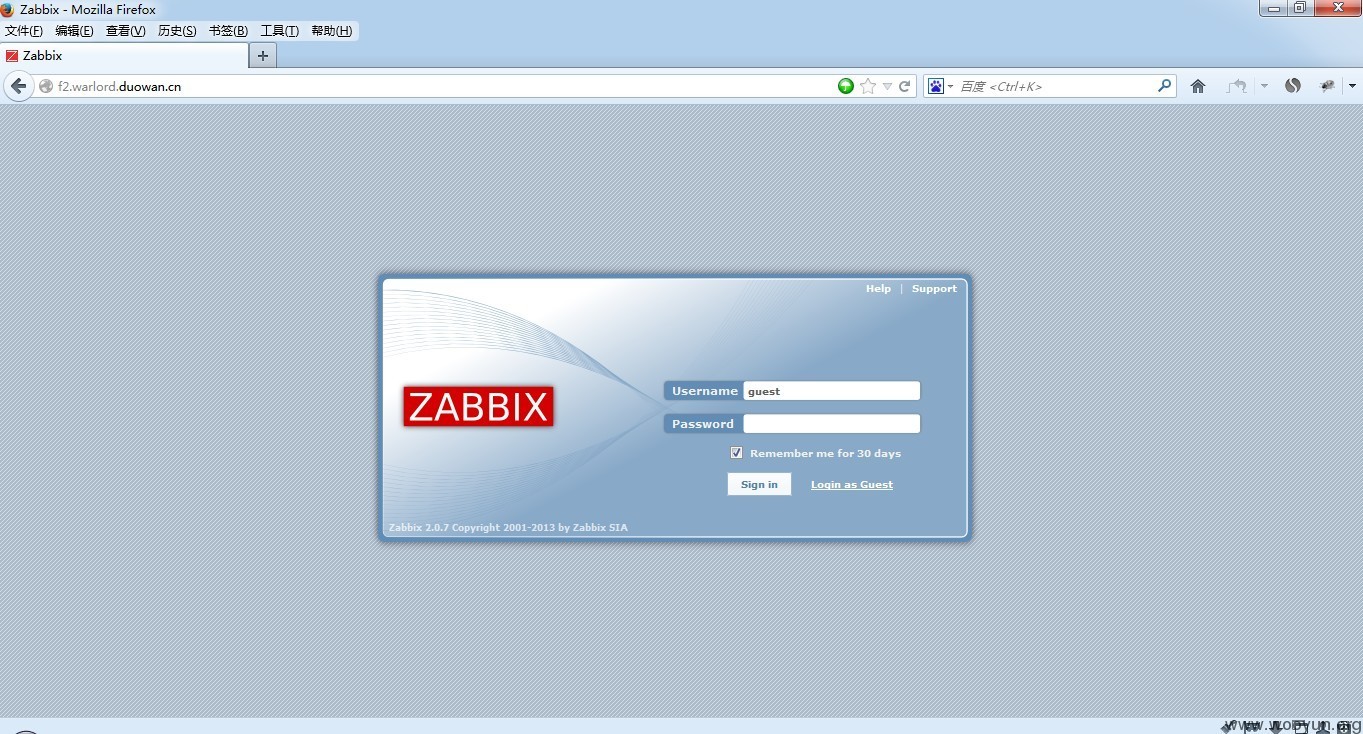This screenshot has height=734, width=1363.
Task: Open the 帮助(H) menu
Action: [x=332, y=31]
